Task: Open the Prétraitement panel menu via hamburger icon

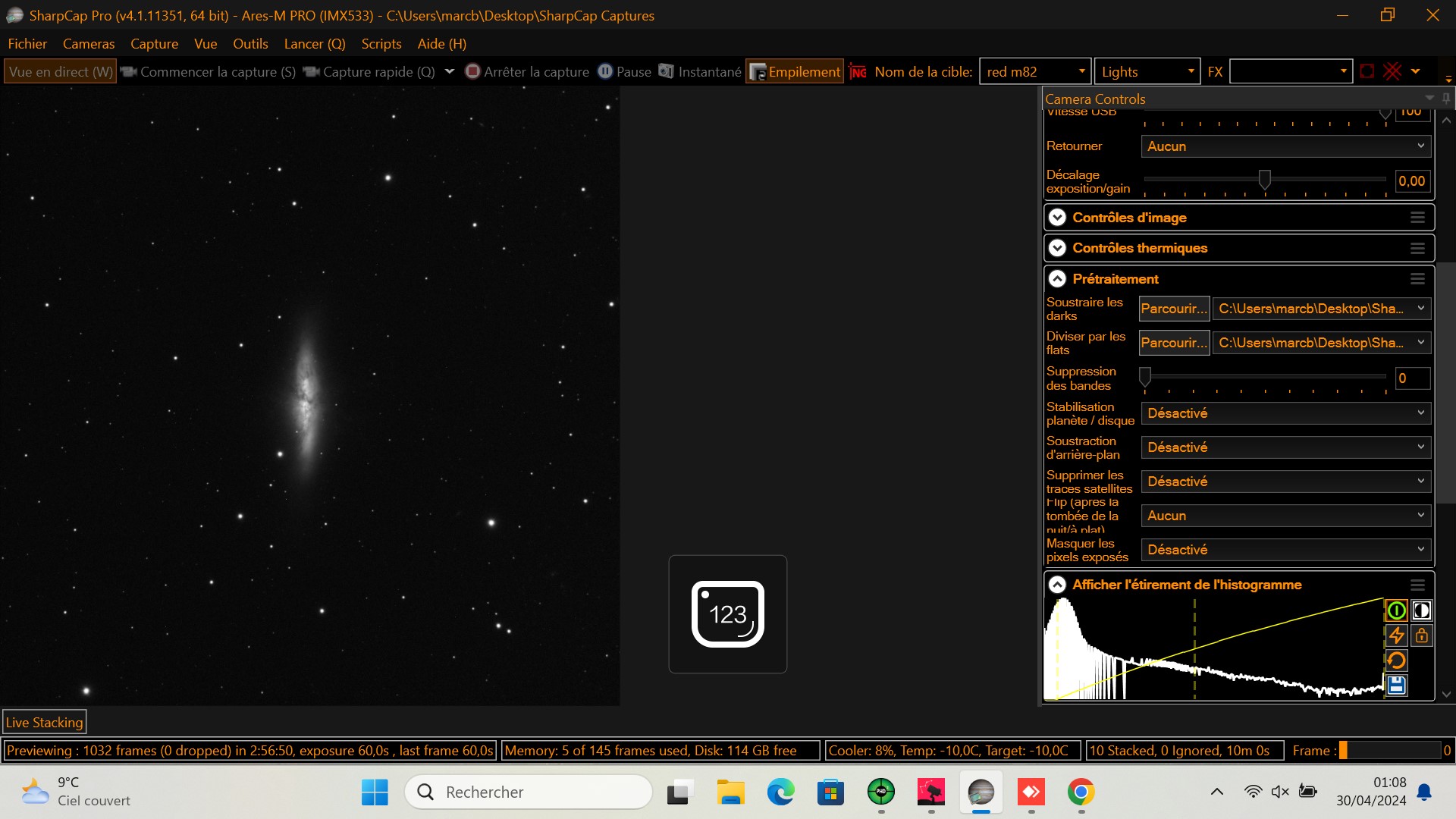Action: tap(1417, 279)
